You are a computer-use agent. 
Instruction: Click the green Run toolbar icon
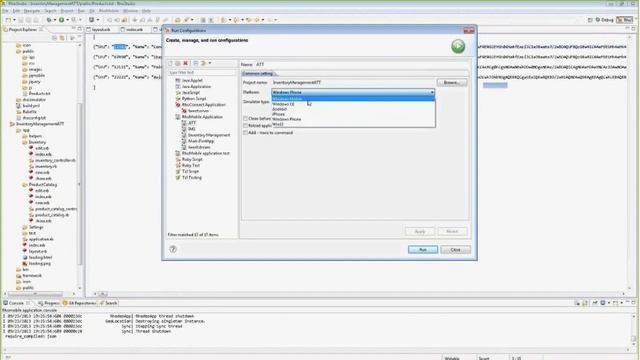point(62,20)
